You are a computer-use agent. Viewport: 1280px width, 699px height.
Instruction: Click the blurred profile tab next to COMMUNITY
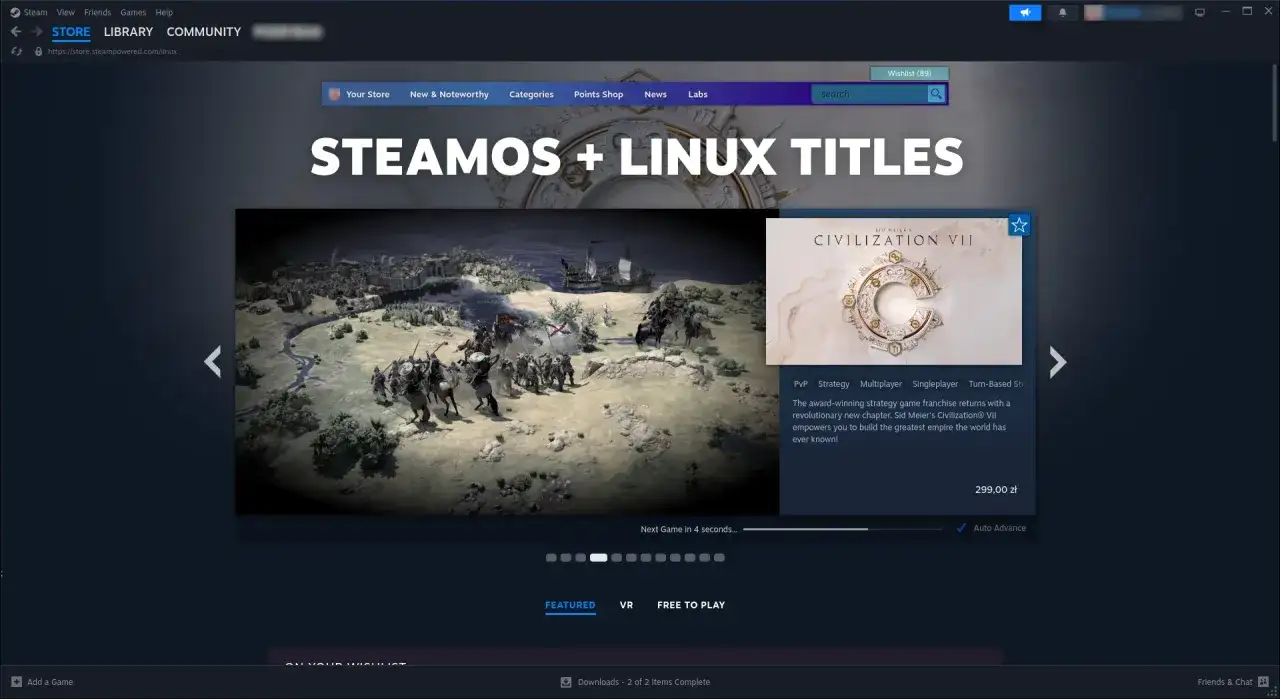point(288,32)
